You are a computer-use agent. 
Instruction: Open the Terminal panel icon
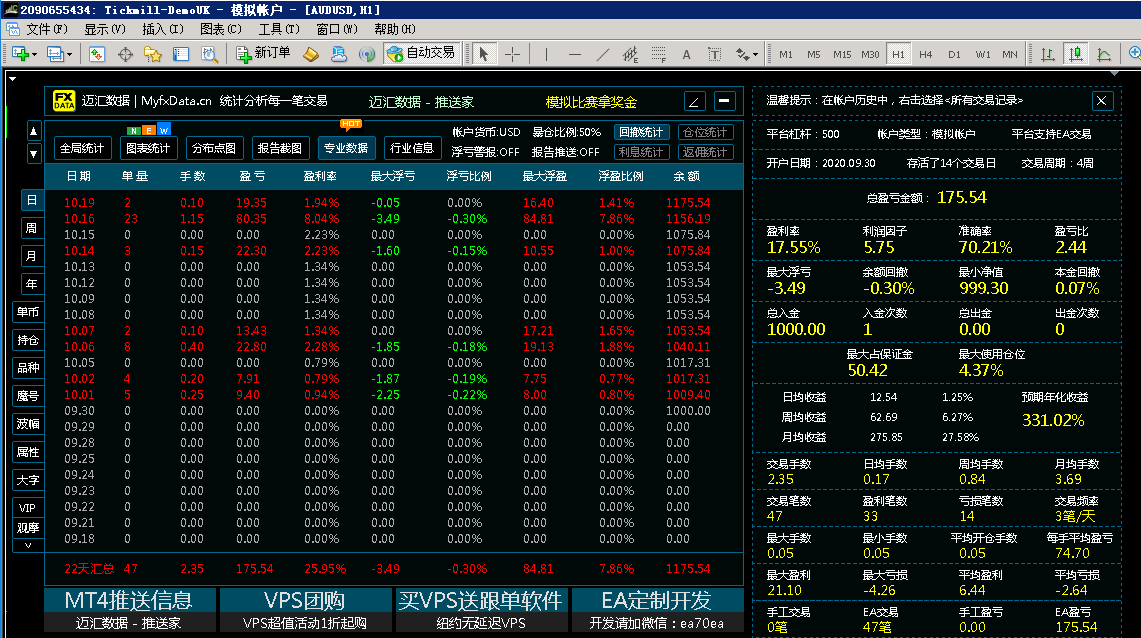pos(181,54)
